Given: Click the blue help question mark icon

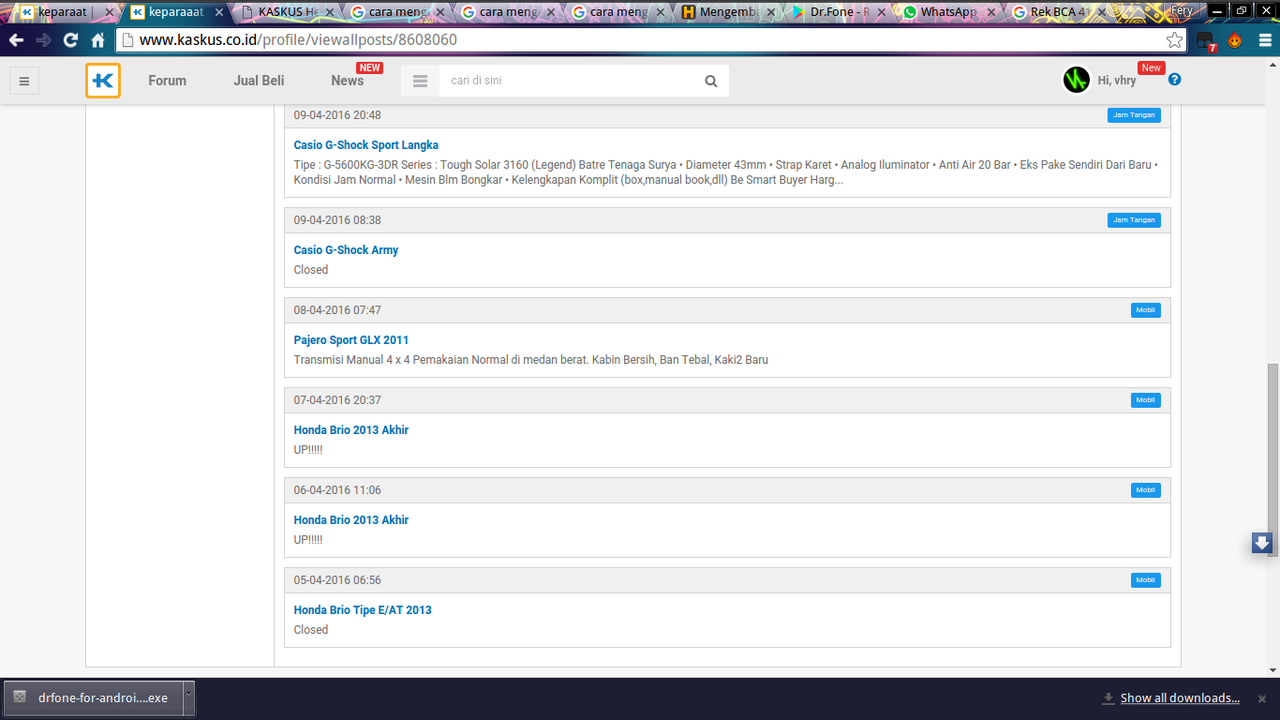Looking at the screenshot, I should pyautogui.click(x=1175, y=79).
